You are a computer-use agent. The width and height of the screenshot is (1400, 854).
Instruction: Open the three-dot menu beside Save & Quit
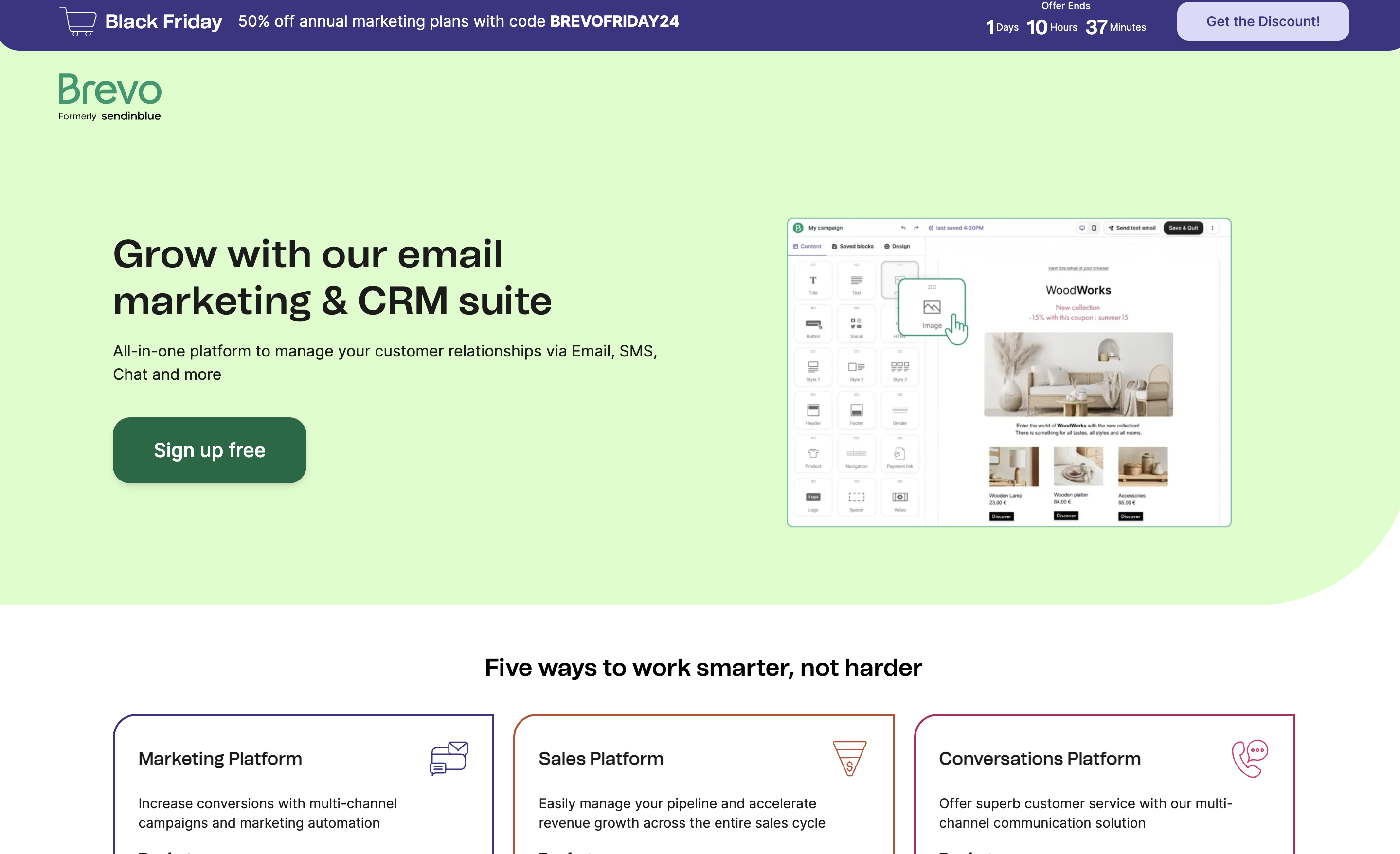1212,228
